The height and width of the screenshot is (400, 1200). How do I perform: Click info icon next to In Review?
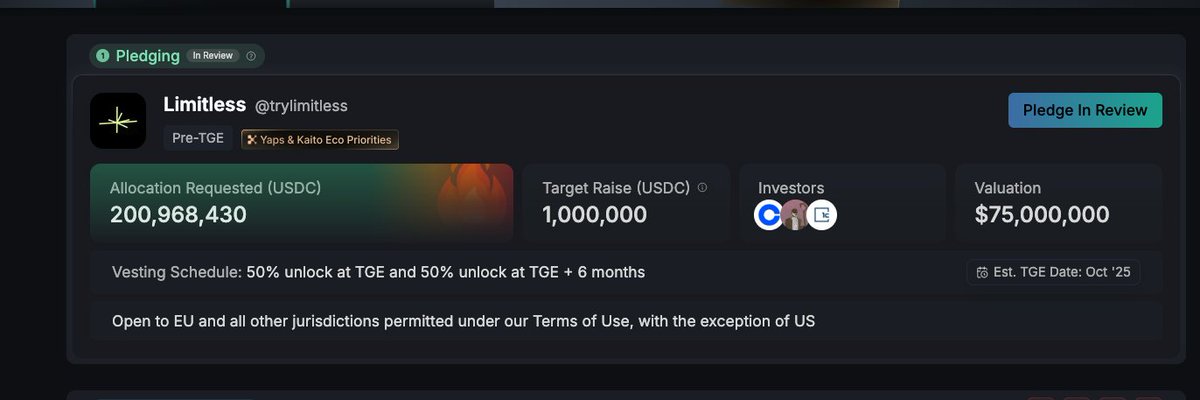pos(251,56)
